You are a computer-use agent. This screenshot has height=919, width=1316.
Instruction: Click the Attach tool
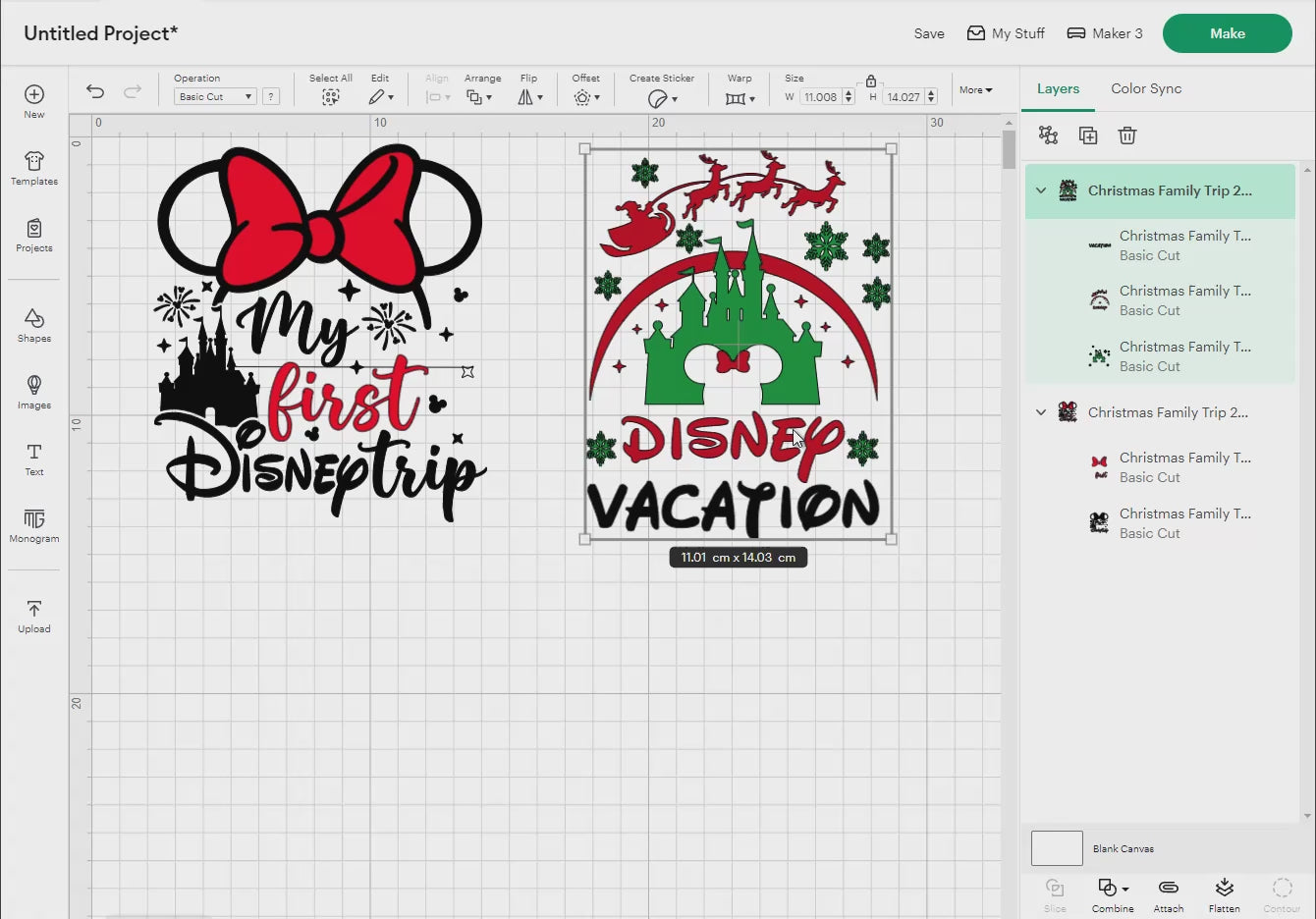coord(1169,895)
